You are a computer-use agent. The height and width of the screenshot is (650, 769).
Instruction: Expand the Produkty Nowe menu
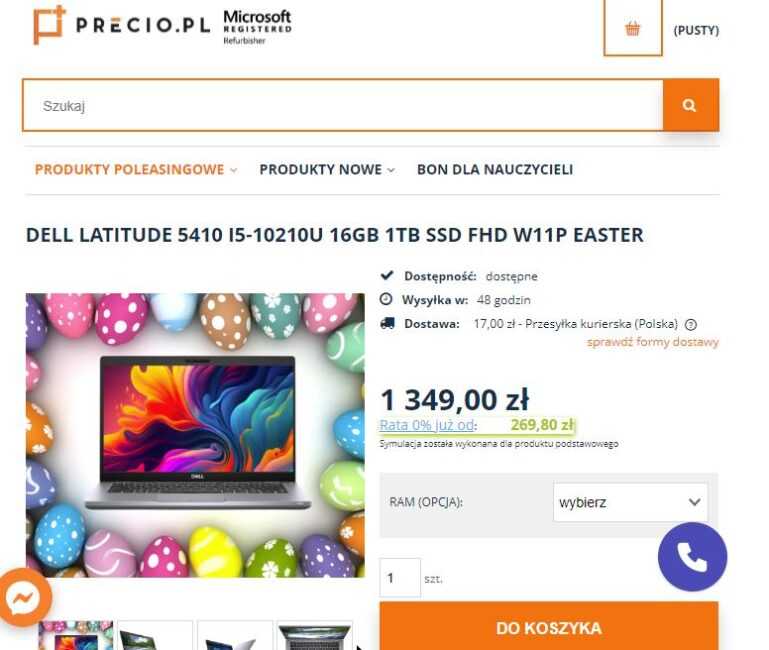coord(327,170)
